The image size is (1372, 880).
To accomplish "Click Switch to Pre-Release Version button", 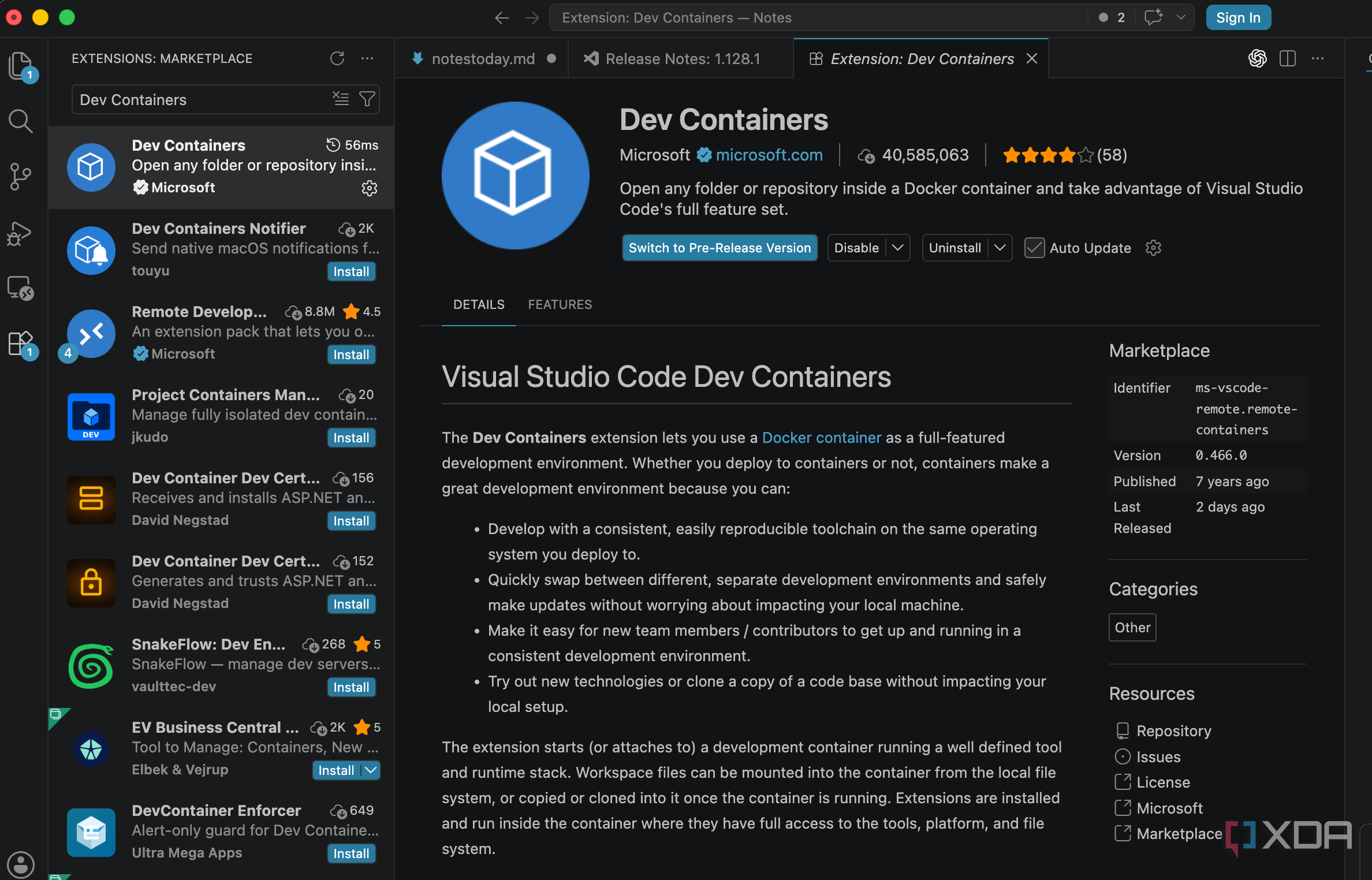I will pos(719,248).
